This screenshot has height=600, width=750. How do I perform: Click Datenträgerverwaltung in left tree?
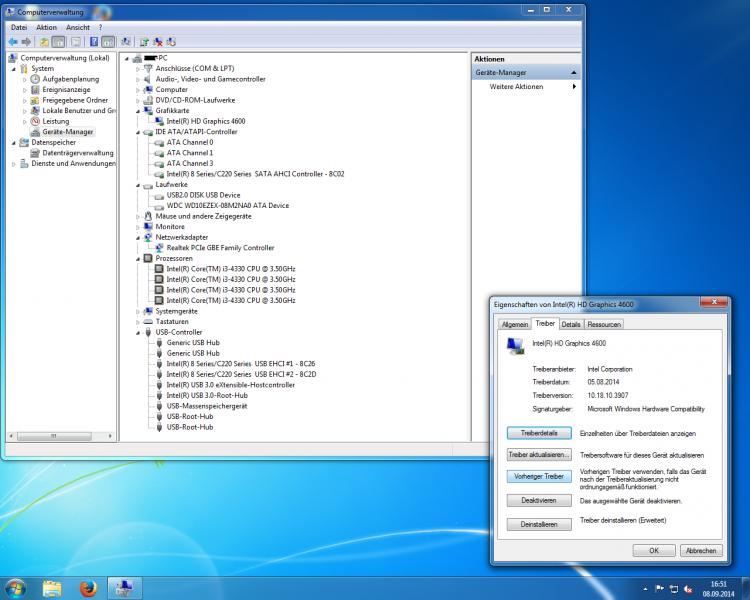coord(77,153)
